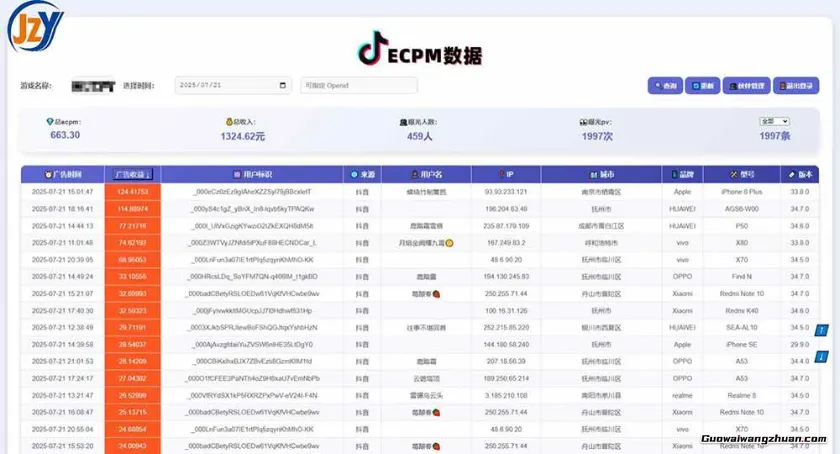Click the diamond icon next to 总ecpm

pyautogui.click(x=50, y=122)
